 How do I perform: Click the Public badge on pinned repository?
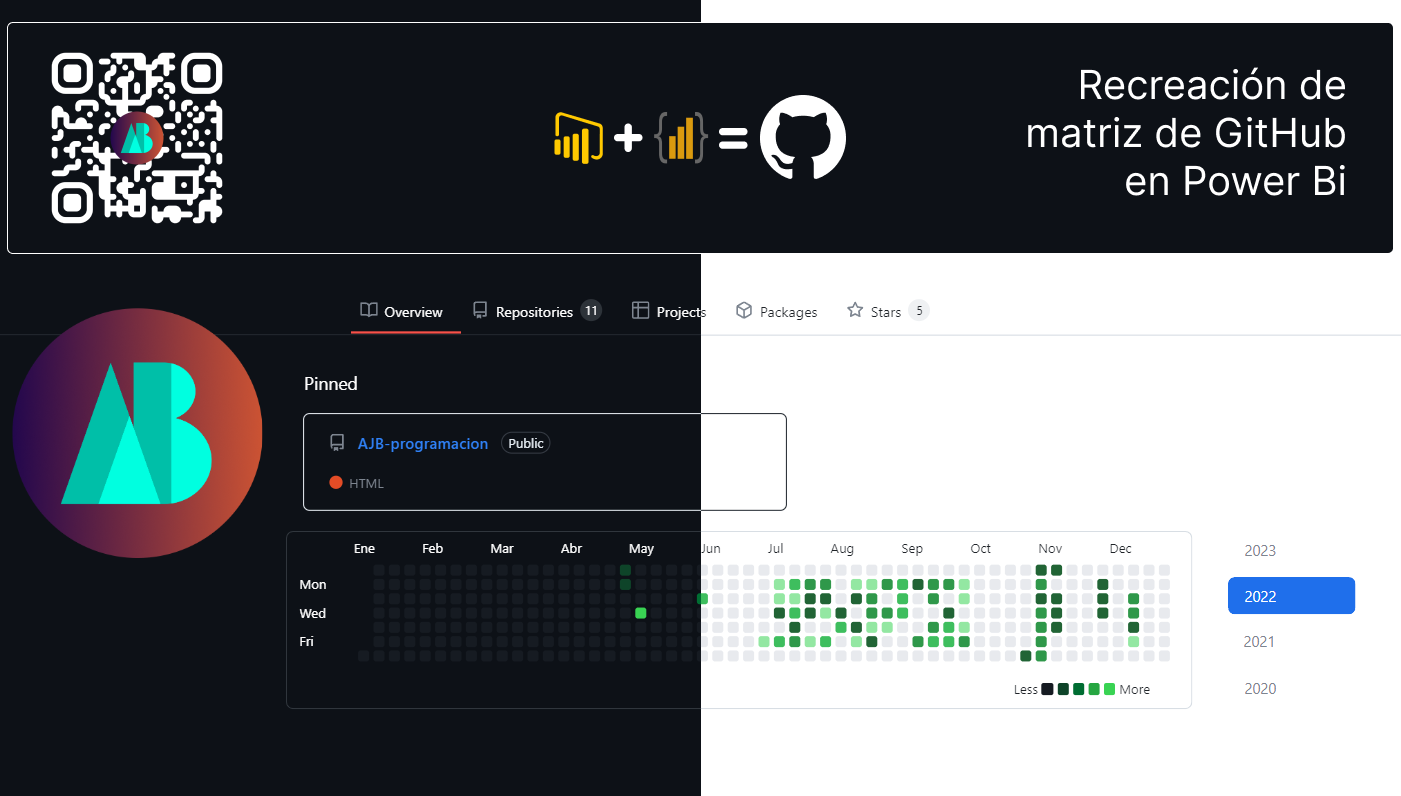pyautogui.click(x=525, y=443)
